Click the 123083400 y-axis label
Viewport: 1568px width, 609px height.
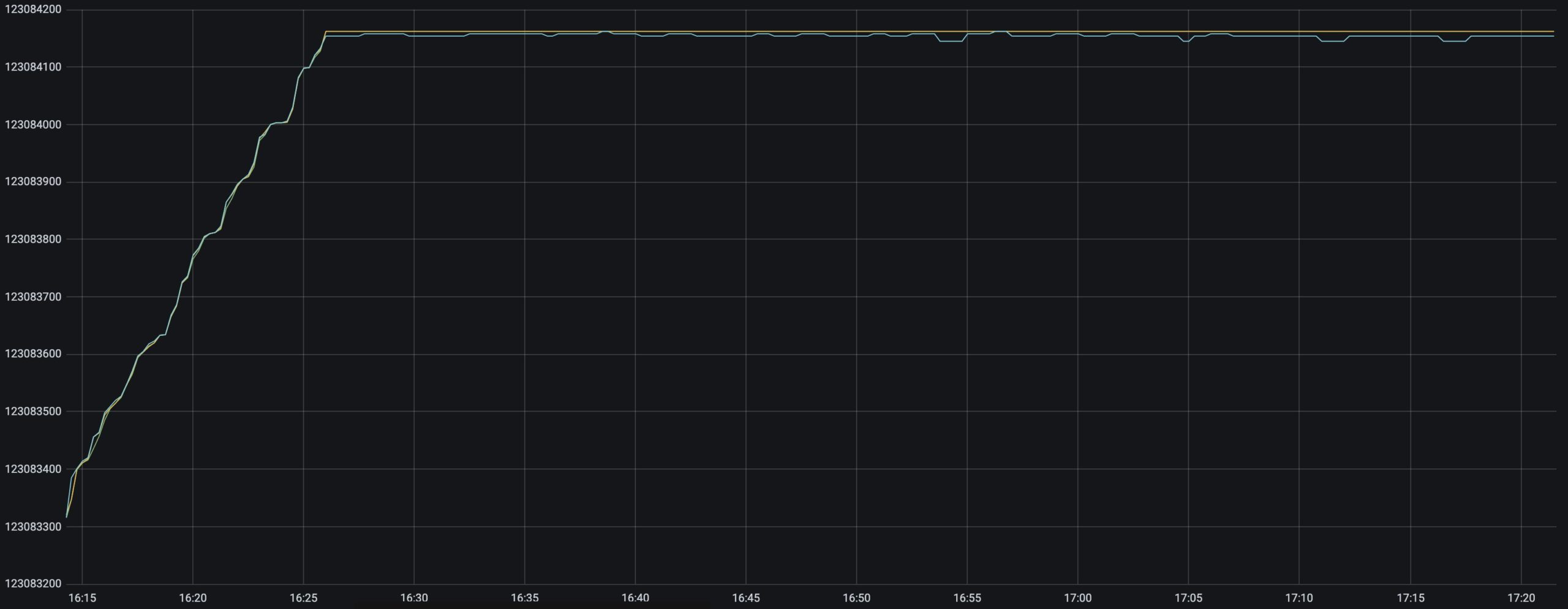[33, 469]
